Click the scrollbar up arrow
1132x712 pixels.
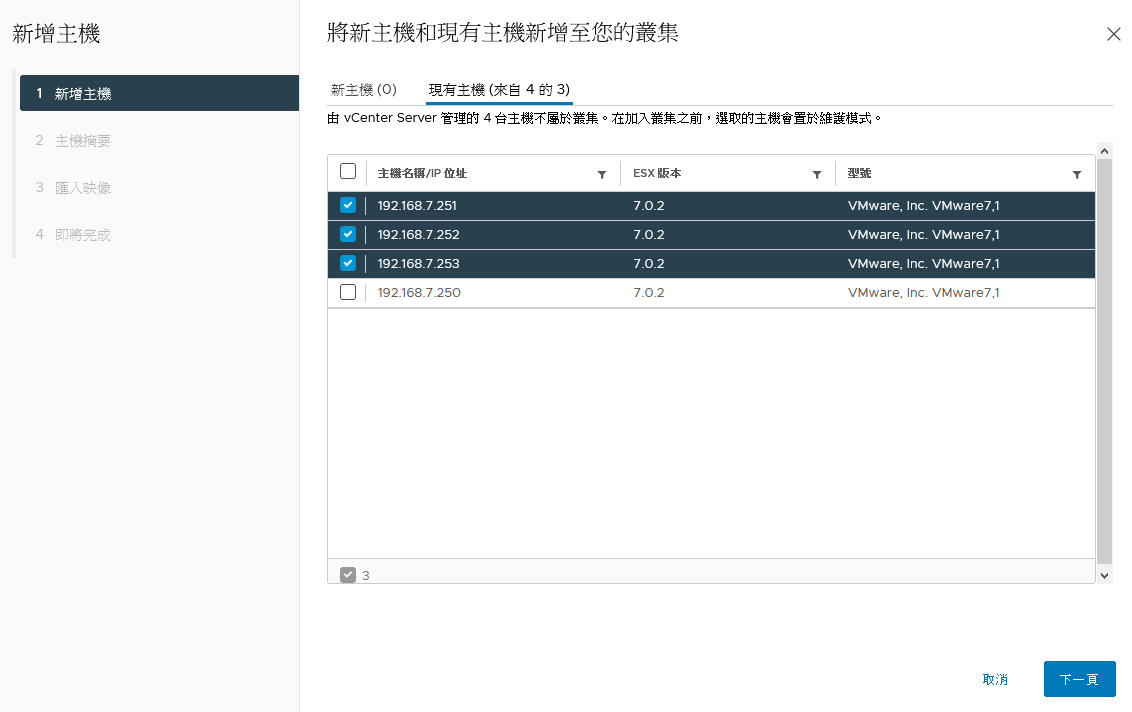1104,151
